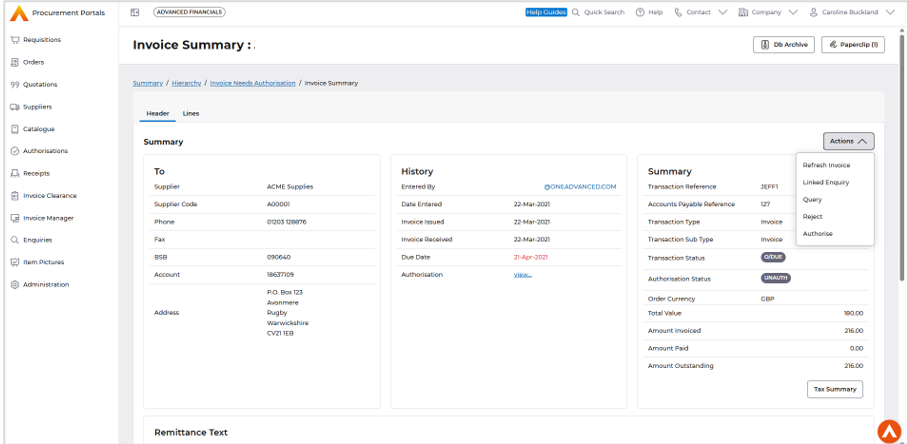Click the Help question mark icon
The image size is (907, 444).
coord(640,12)
